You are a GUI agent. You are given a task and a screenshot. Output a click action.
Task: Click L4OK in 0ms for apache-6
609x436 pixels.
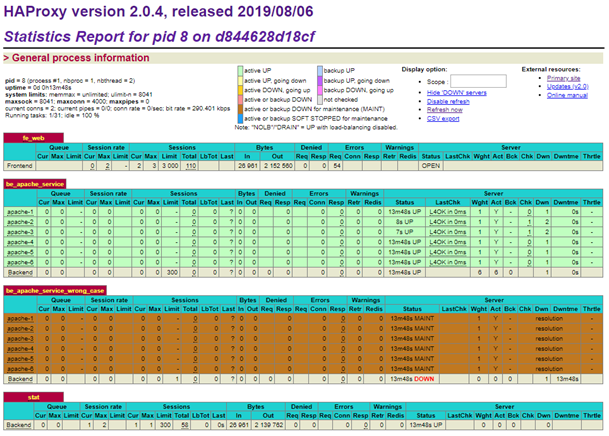[x=447, y=262]
